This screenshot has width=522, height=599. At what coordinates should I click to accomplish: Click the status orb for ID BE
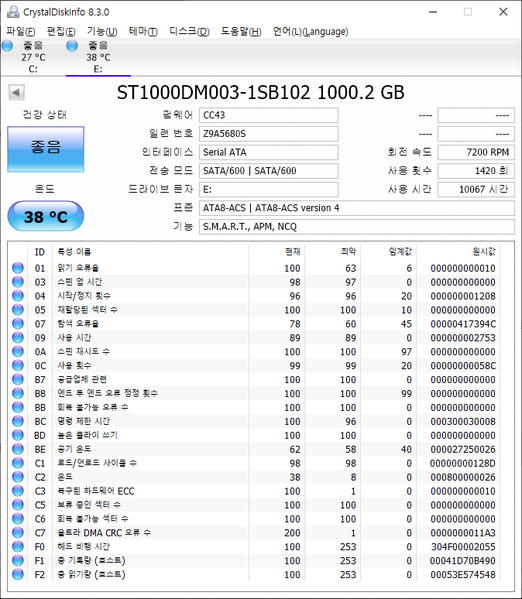(x=18, y=449)
